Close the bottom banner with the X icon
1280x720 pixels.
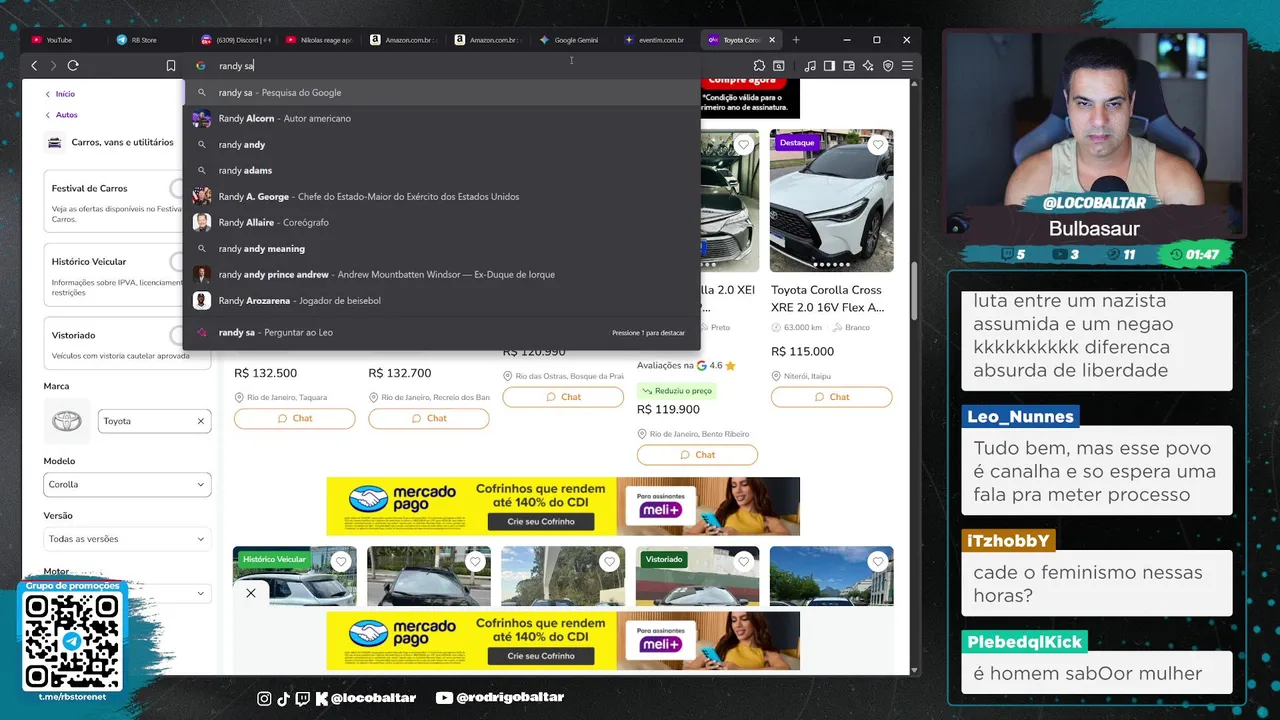pos(251,593)
